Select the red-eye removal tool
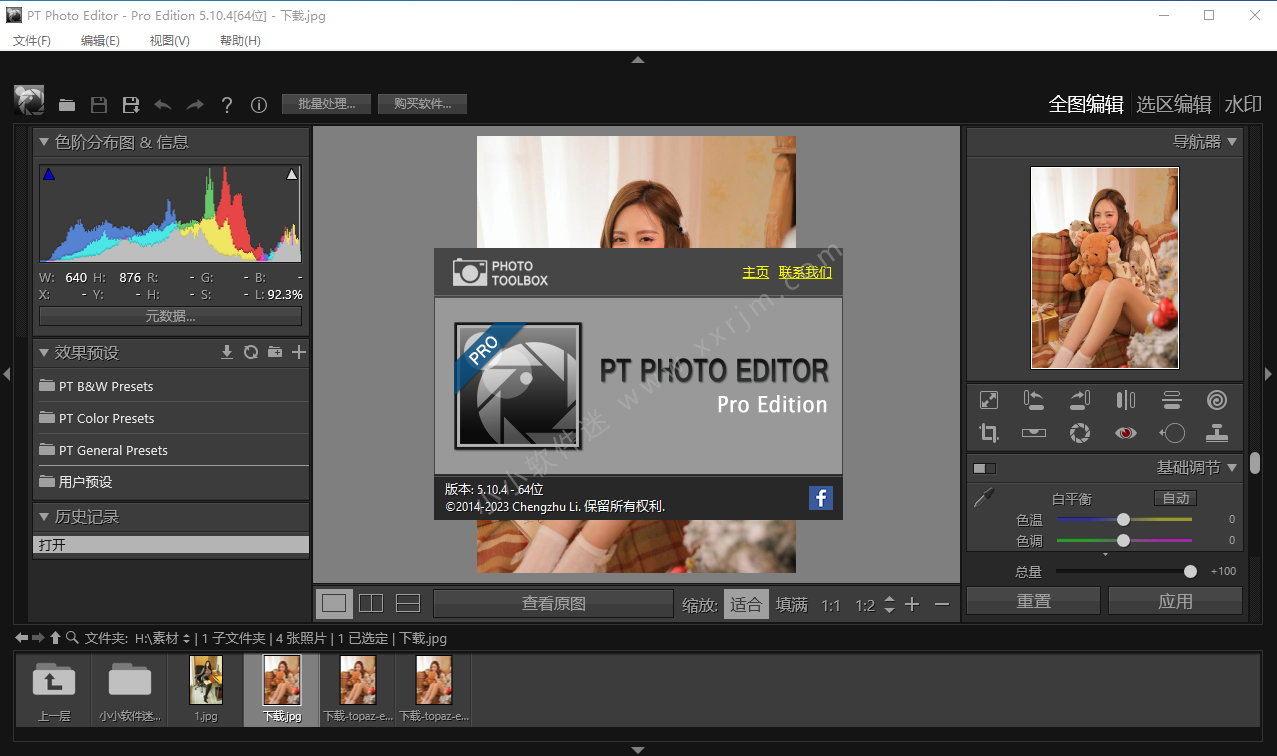 click(1126, 433)
